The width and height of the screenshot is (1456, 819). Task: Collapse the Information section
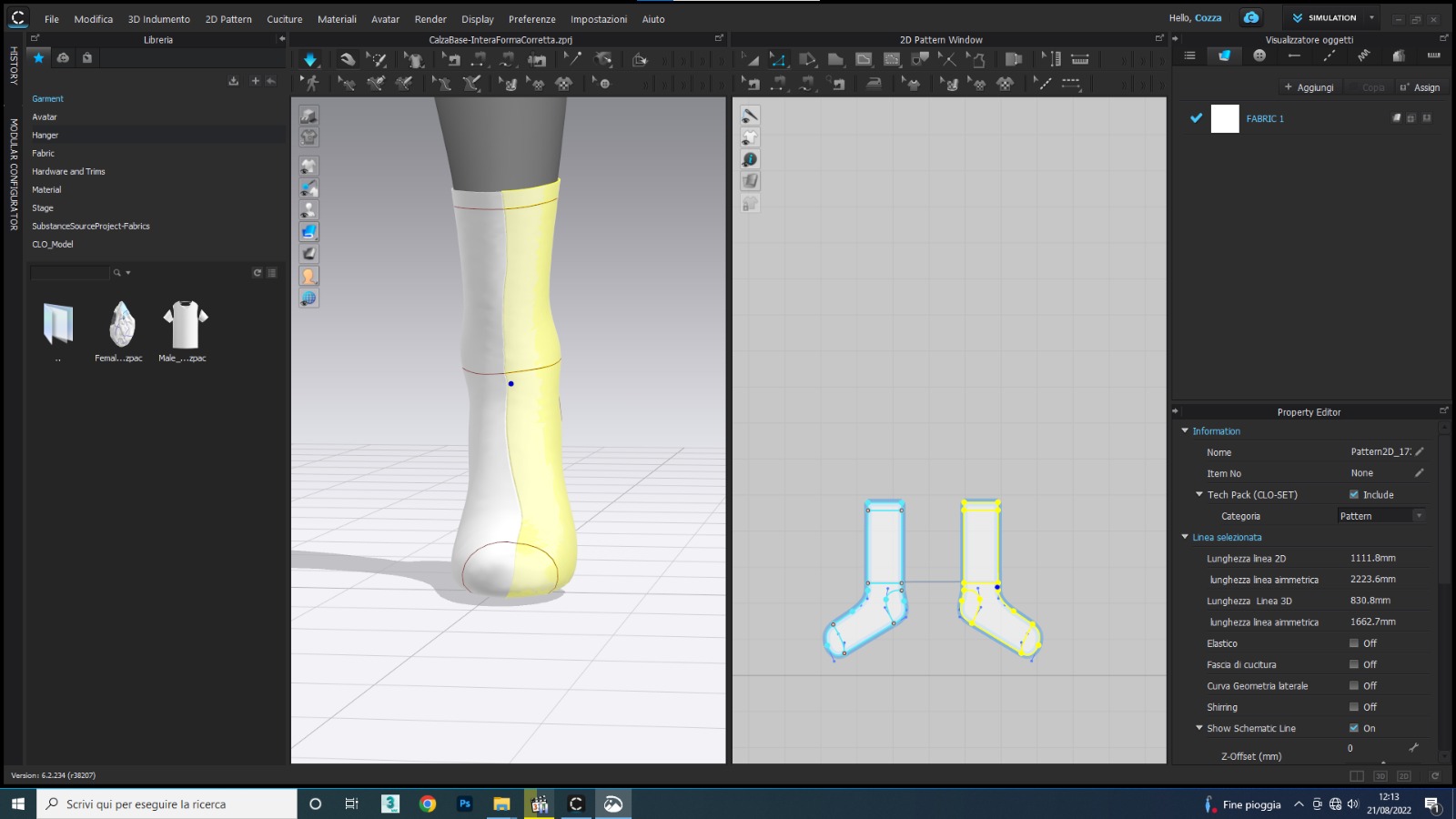[x=1185, y=430]
